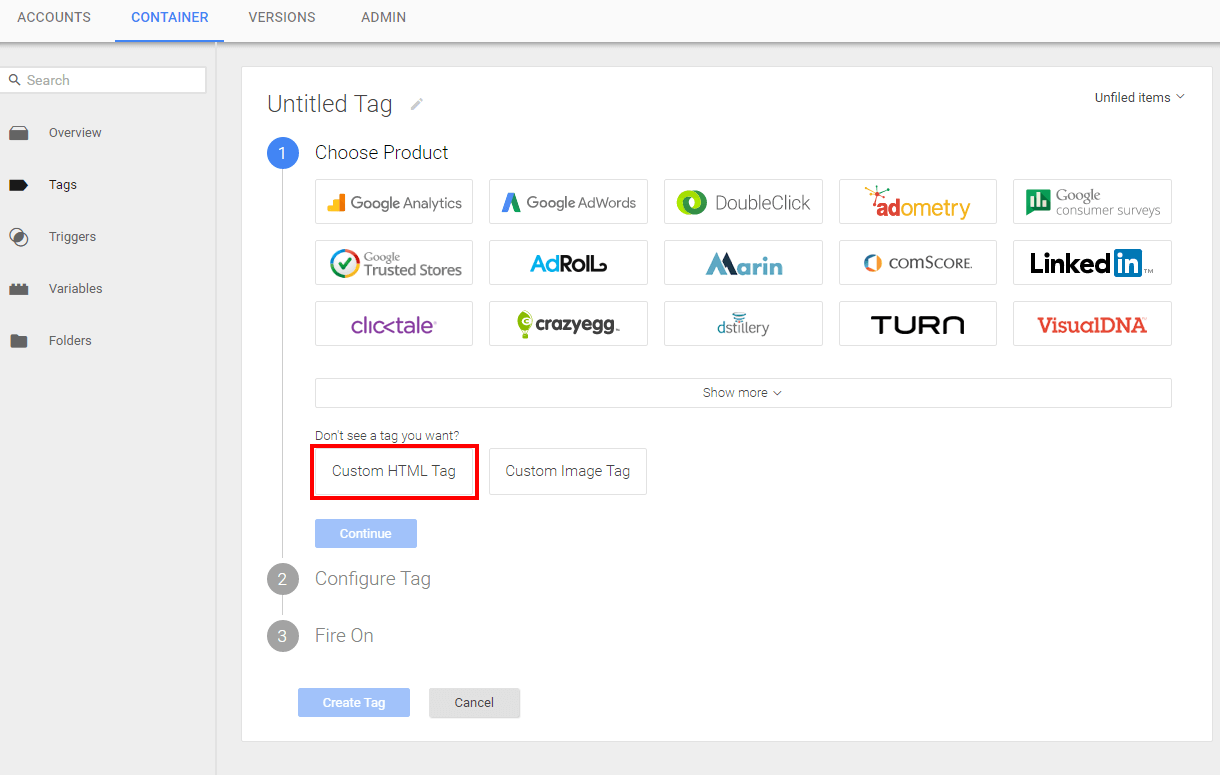Expand the Show more products list
1220x775 pixels.
point(743,393)
